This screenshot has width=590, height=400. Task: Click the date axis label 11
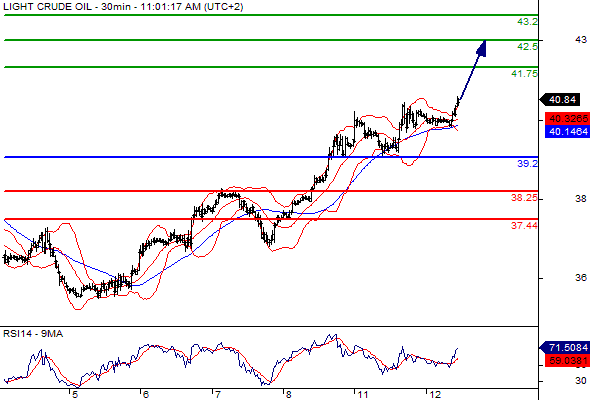pos(362,395)
